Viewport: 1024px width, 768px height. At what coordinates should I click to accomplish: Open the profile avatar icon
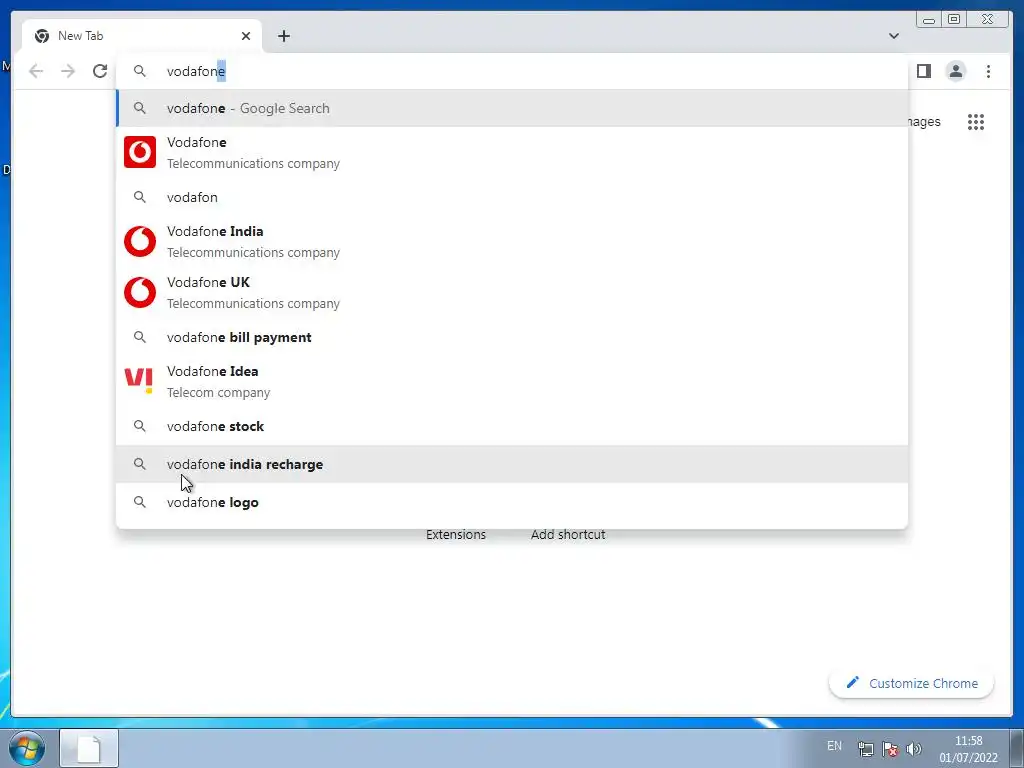pyautogui.click(x=955, y=71)
